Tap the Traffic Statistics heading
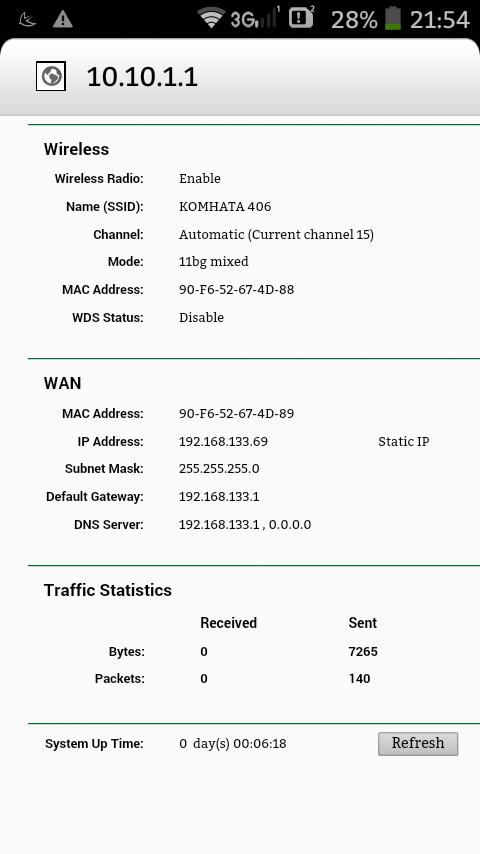The width and height of the screenshot is (480, 854). click(108, 590)
